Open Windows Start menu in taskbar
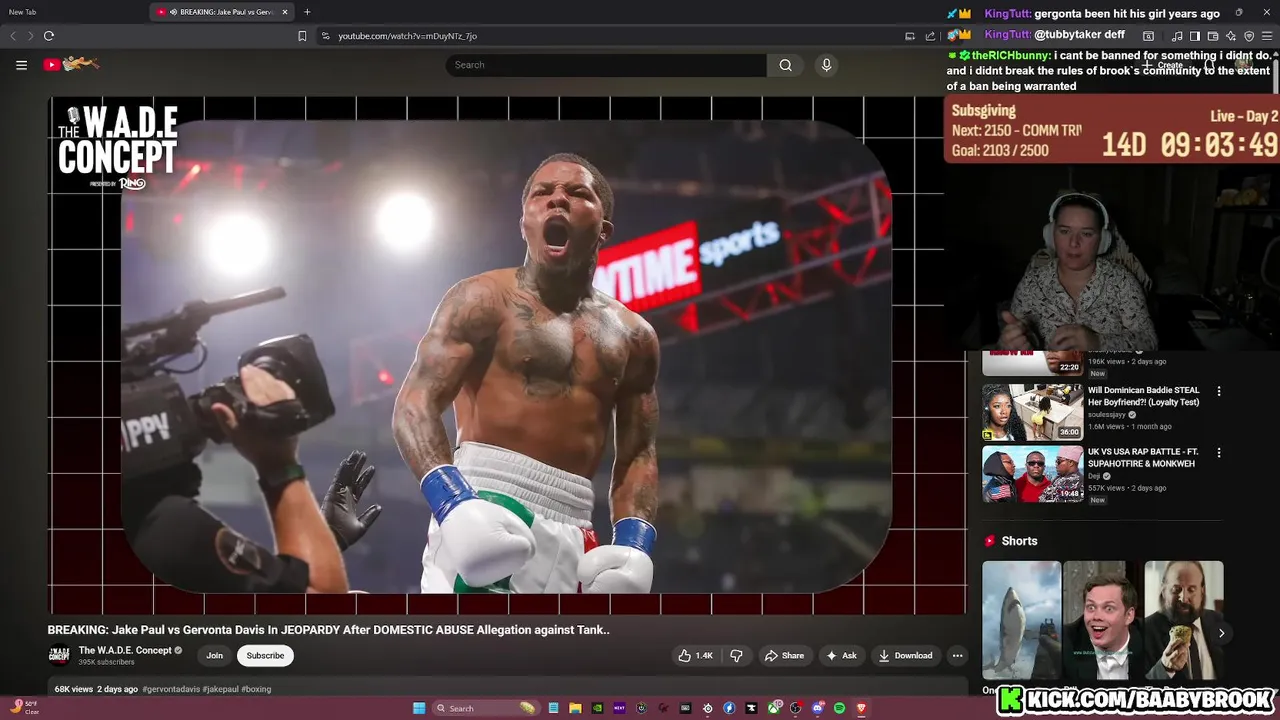 pos(419,708)
